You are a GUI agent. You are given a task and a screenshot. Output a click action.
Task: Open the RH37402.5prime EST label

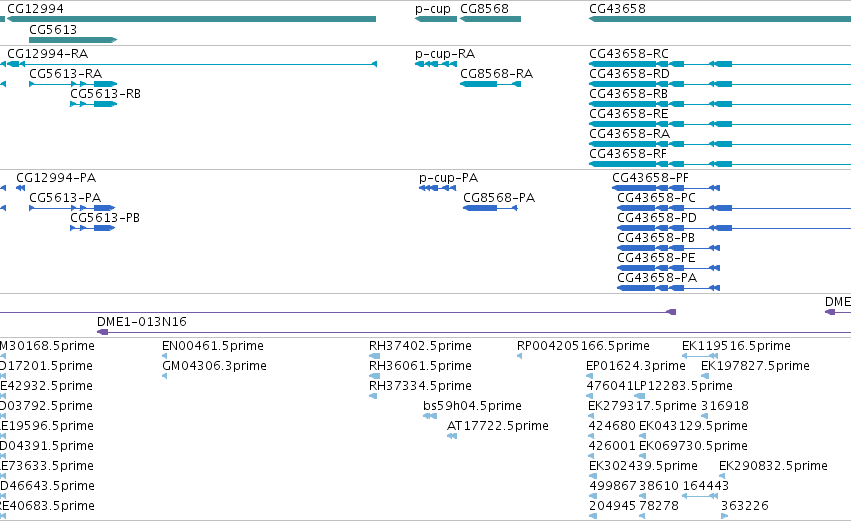[420, 346]
